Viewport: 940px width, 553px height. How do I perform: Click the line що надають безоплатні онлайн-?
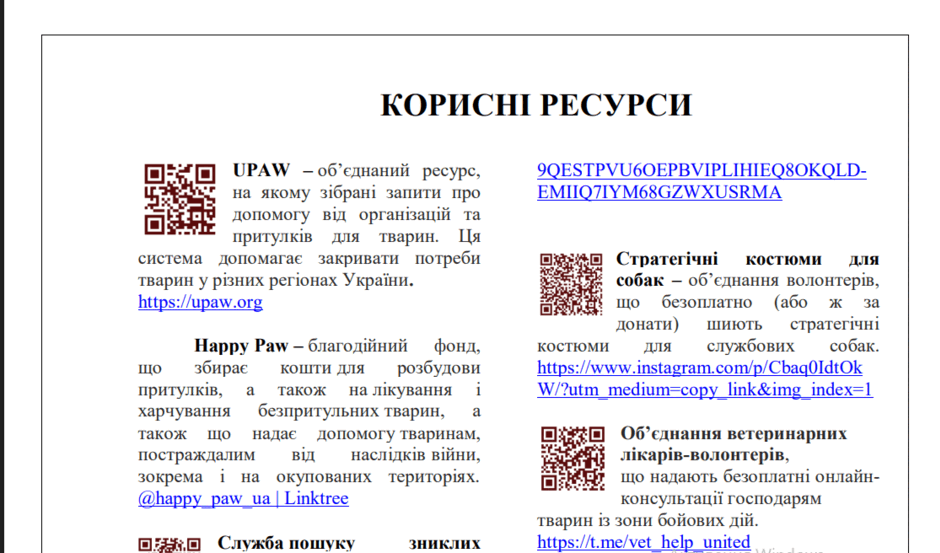click(750, 477)
